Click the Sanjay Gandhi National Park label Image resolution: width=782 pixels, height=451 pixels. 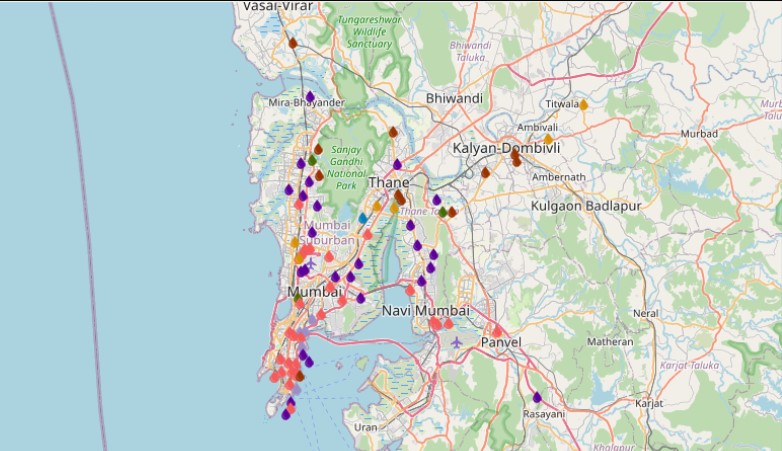click(x=346, y=165)
